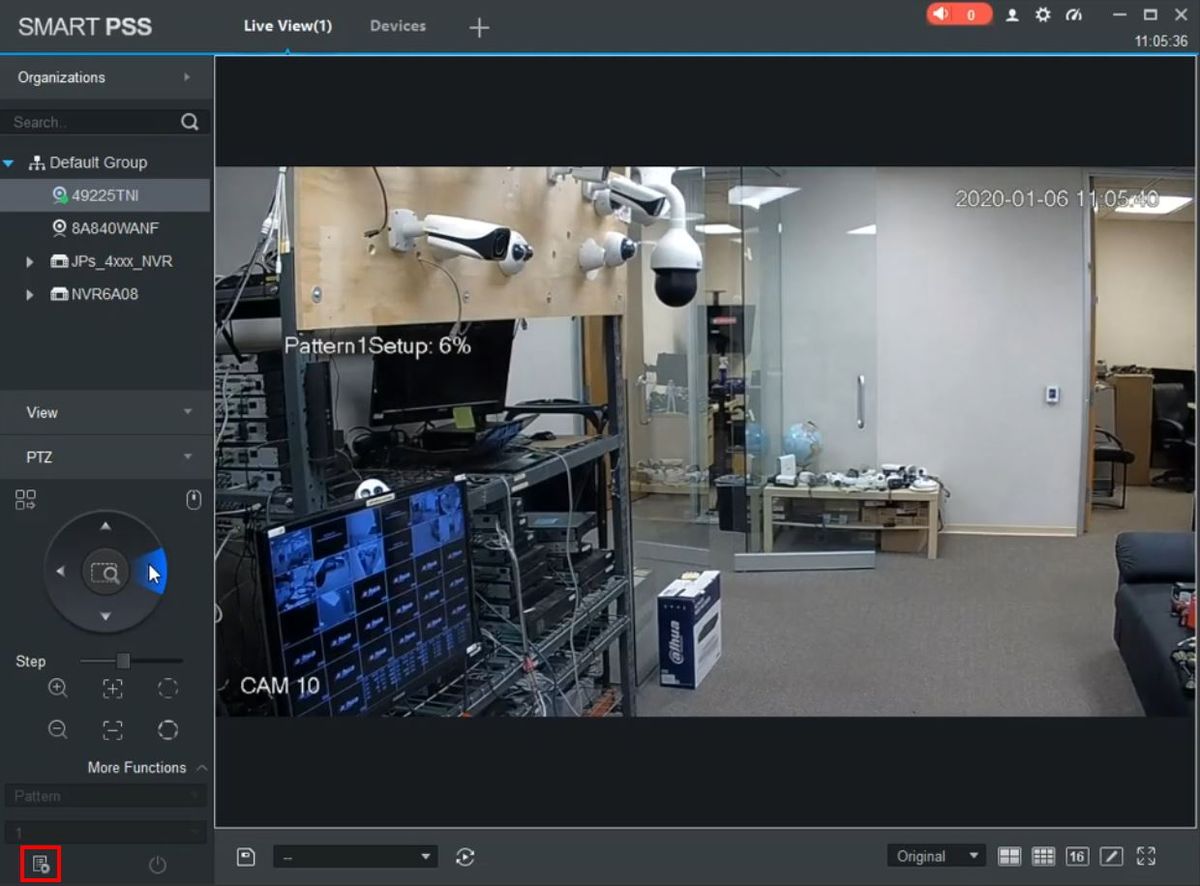Toggle the mouse PTZ control icon
The width and height of the screenshot is (1200, 886).
tap(194, 500)
